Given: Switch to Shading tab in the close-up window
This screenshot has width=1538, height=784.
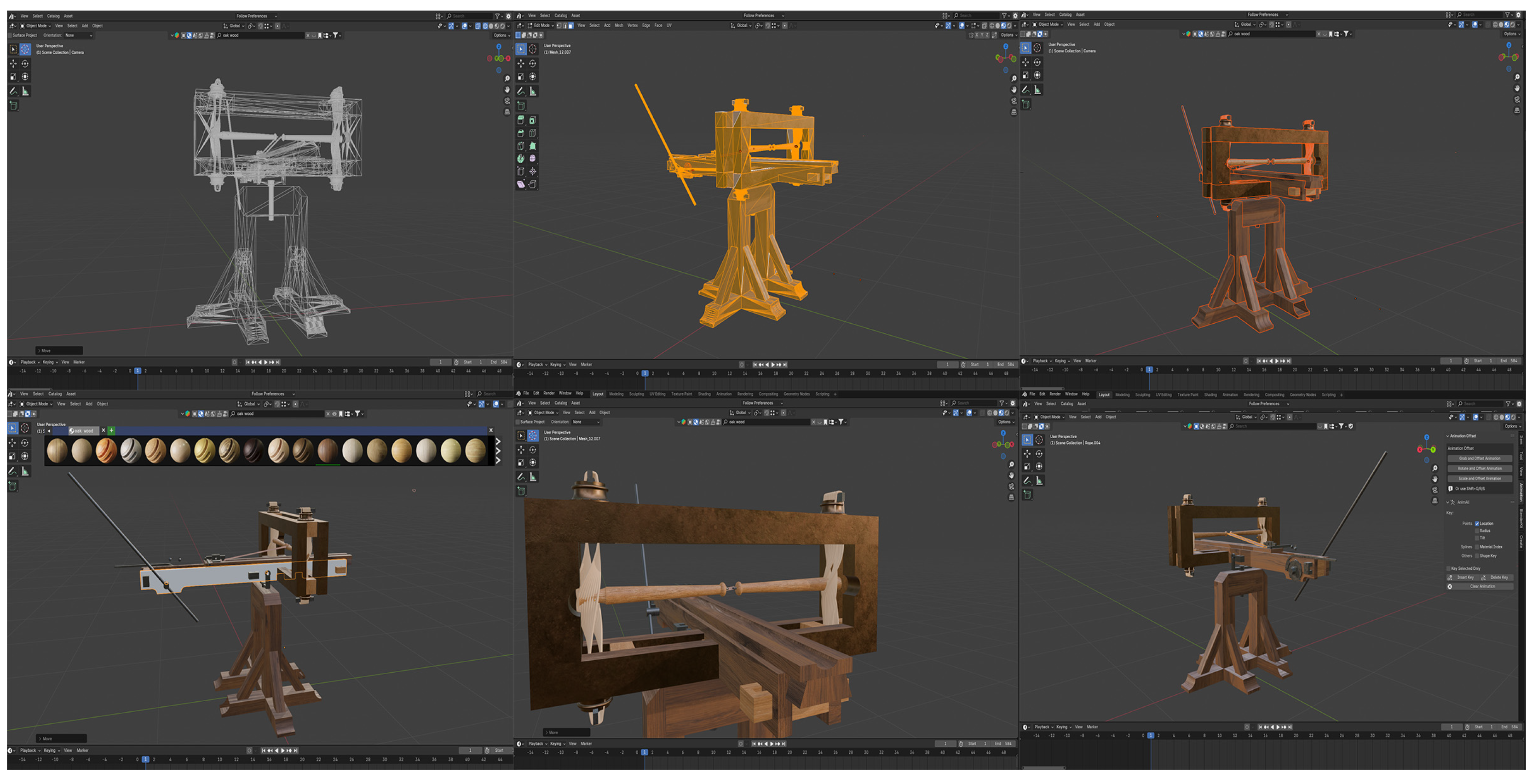Looking at the screenshot, I should [x=704, y=394].
